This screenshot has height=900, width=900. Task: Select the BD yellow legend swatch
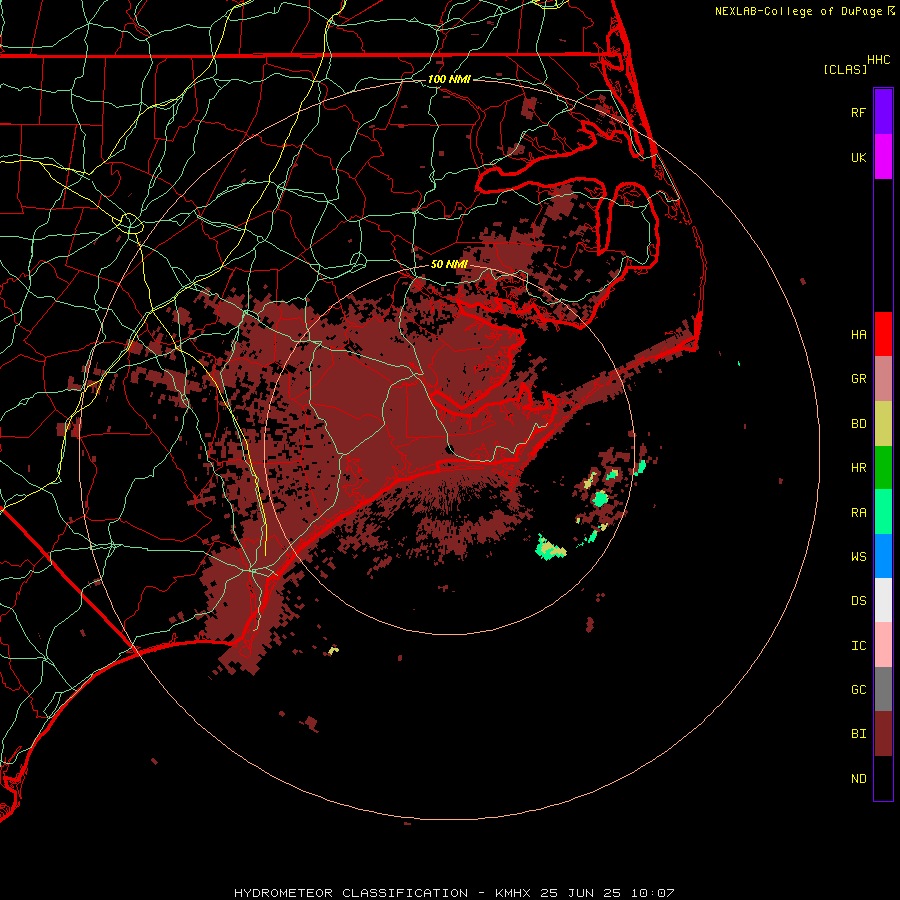click(x=883, y=424)
